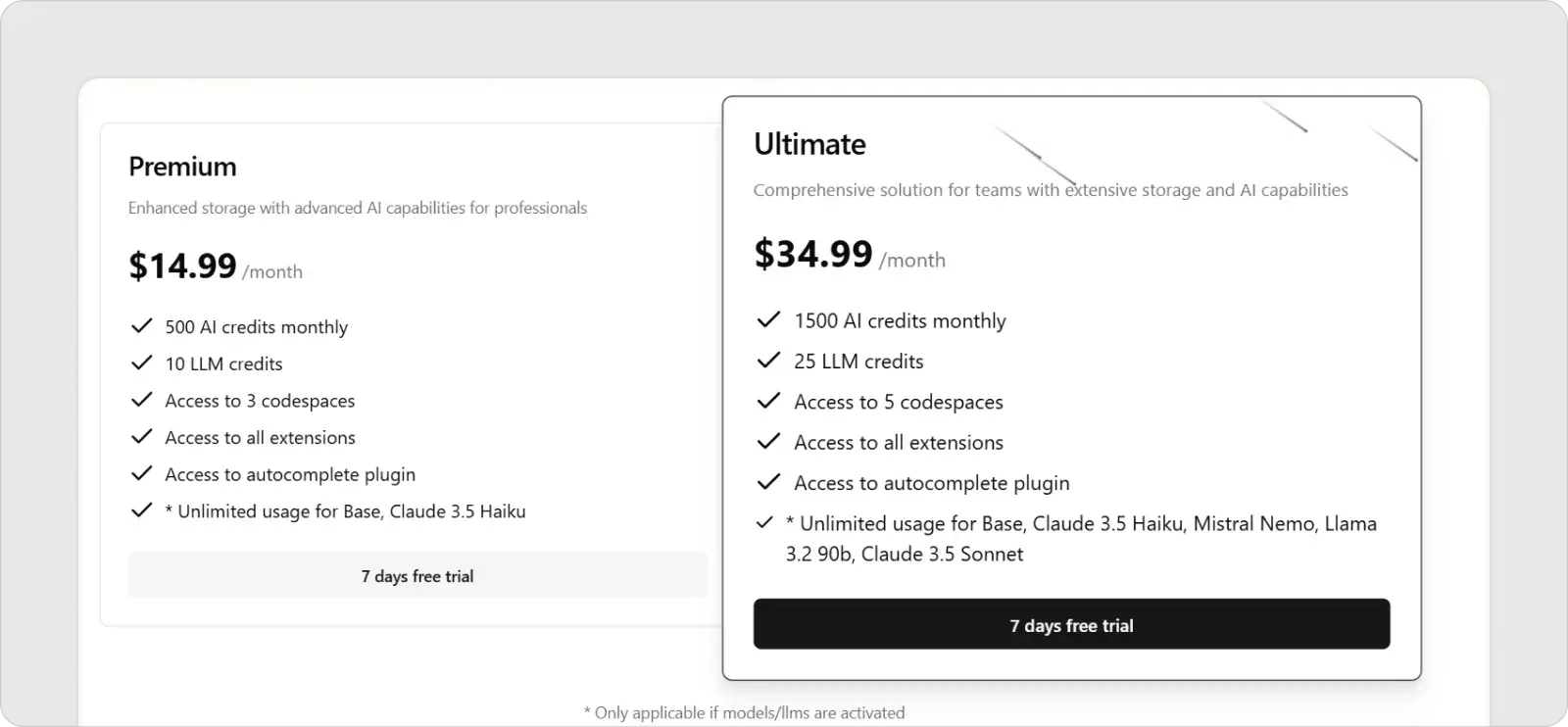Select the Ultimate plan heading

pyautogui.click(x=809, y=144)
